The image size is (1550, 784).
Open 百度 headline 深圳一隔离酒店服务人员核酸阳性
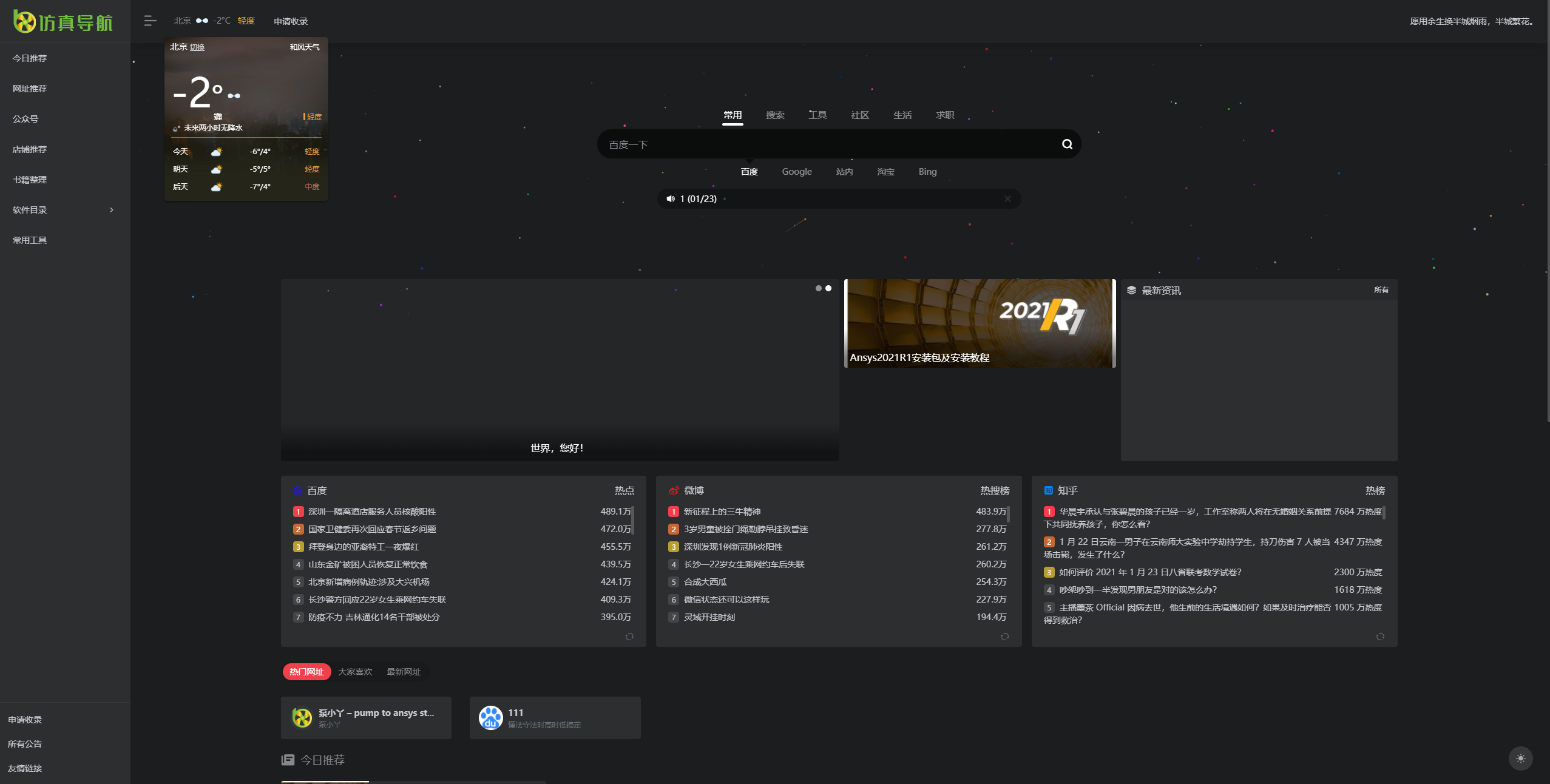(372, 512)
